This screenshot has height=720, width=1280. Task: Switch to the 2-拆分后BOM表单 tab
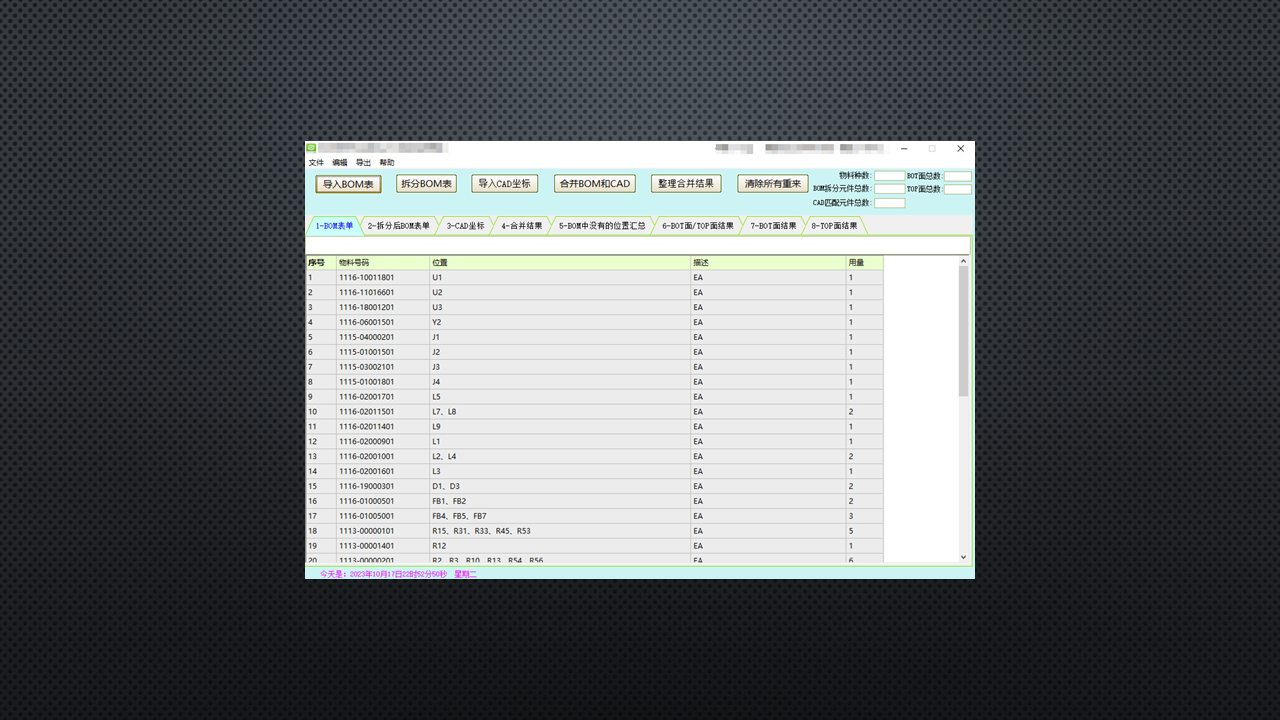point(398,226)
